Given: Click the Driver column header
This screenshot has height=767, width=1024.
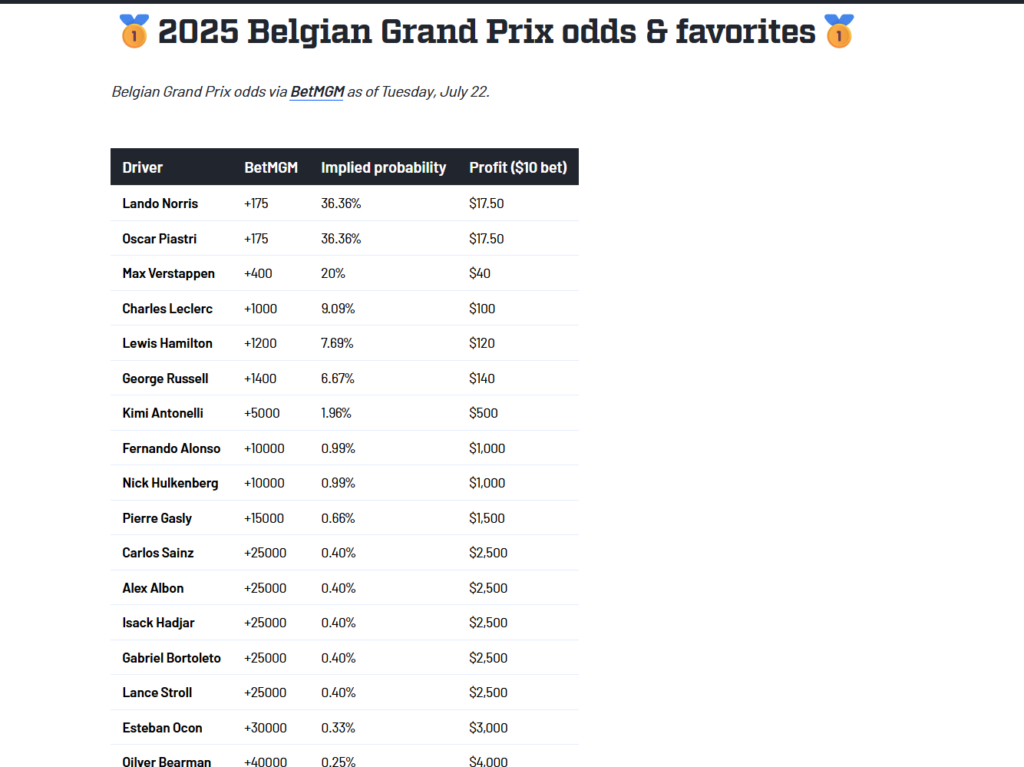Looking at the screenshot, I should 142,167.
